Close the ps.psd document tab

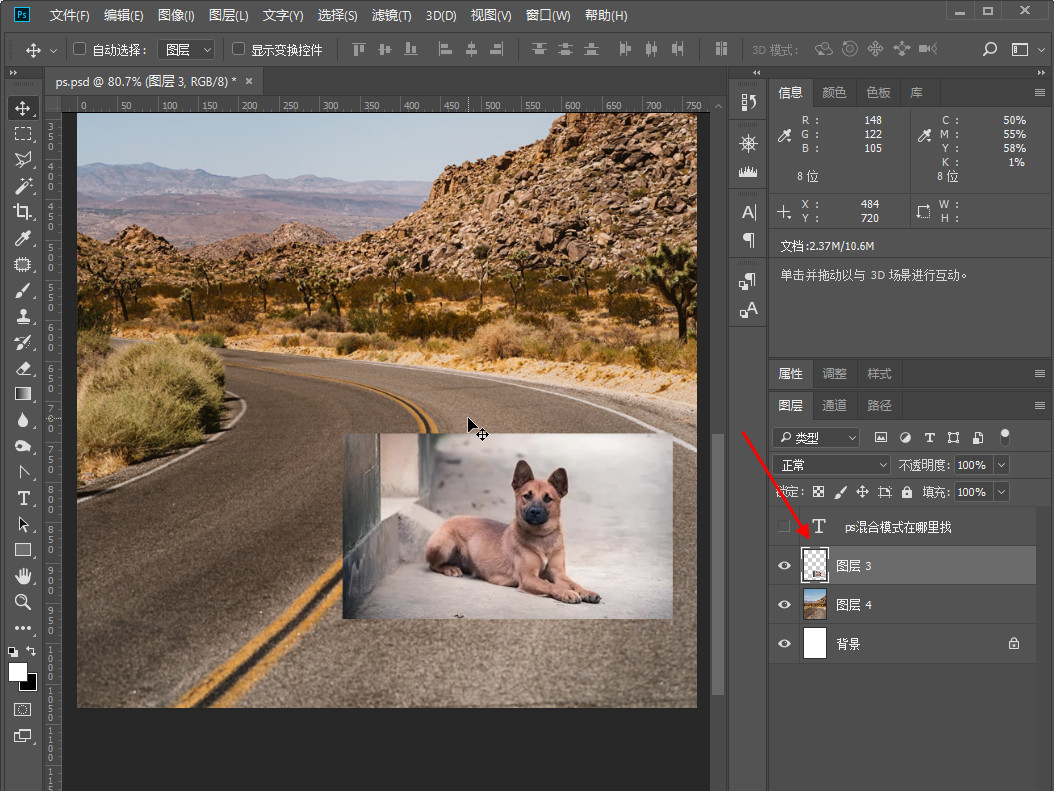click(x=249, y=81)
